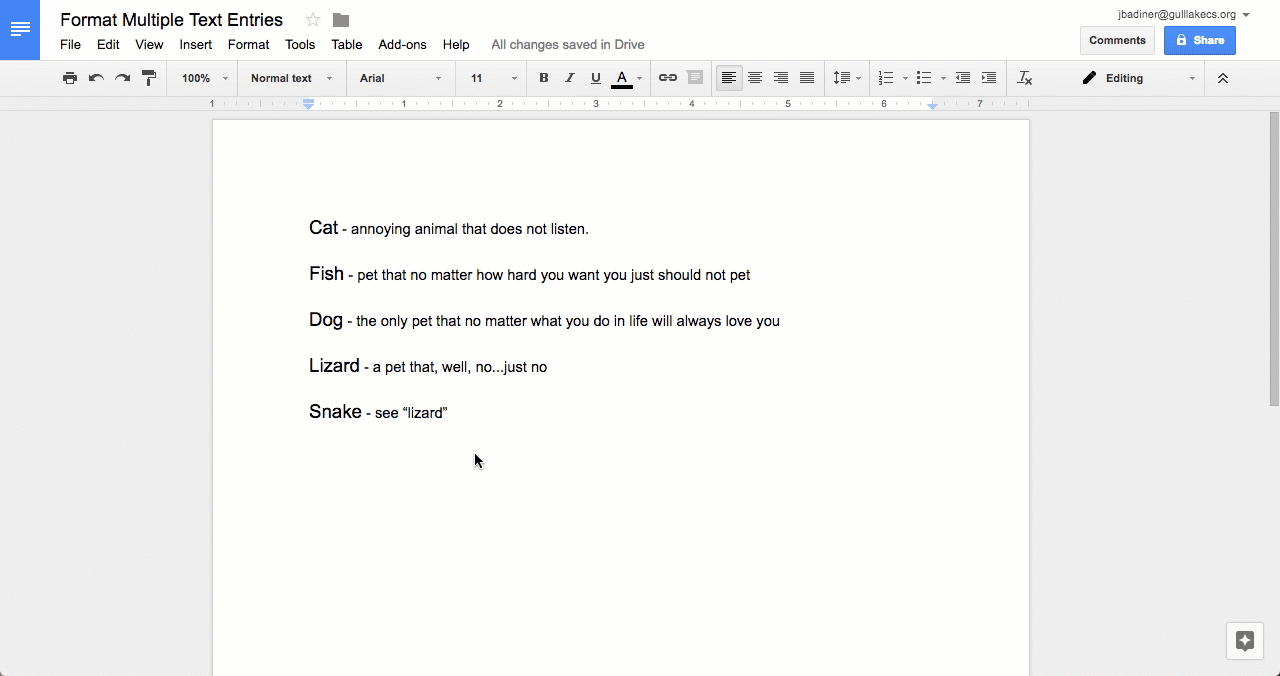1280x676 pixels.
Task: Open the Edit menu
Action: coord(108,44)
